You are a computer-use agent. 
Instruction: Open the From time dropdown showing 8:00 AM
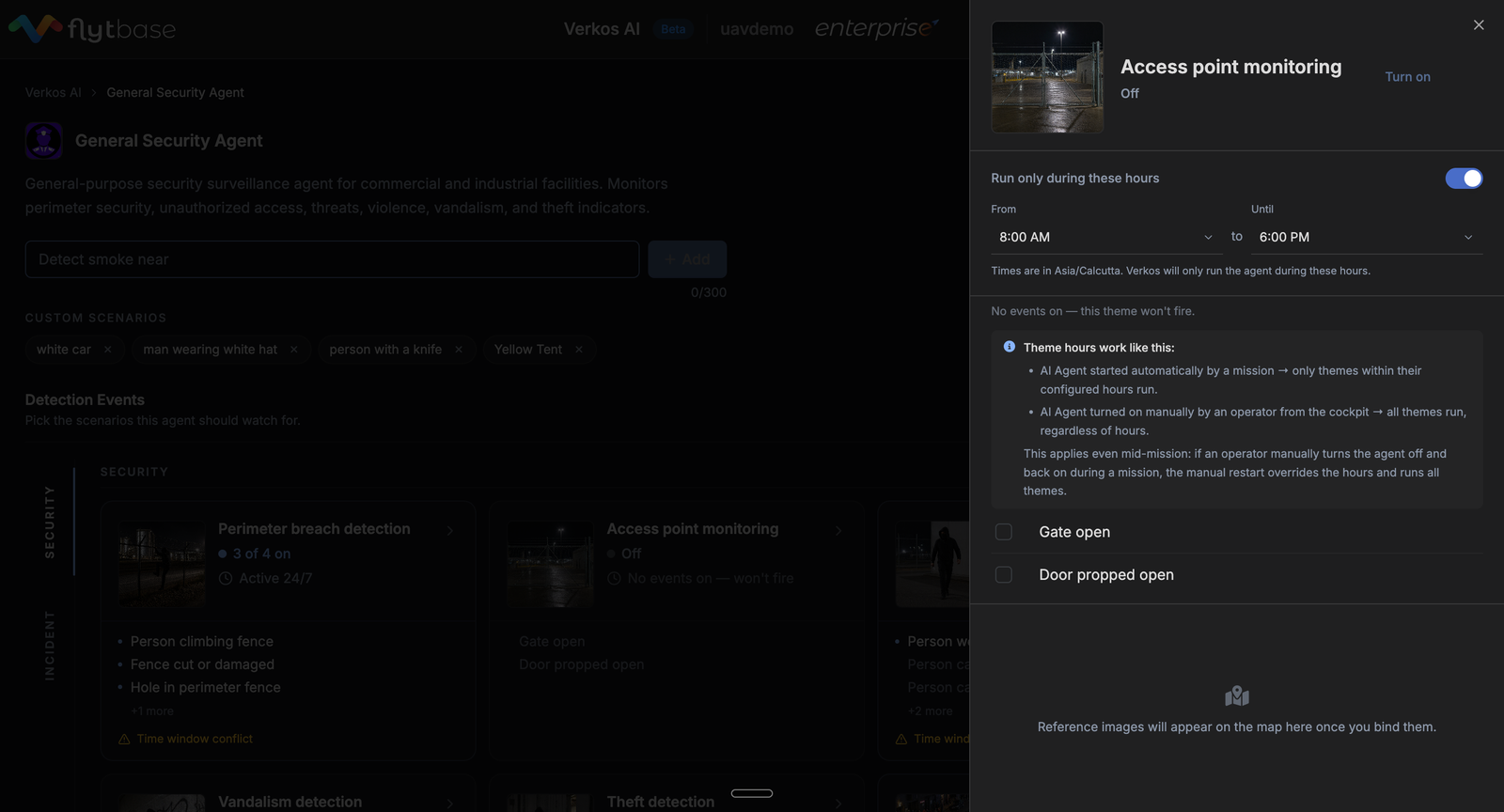point(1106,237)
